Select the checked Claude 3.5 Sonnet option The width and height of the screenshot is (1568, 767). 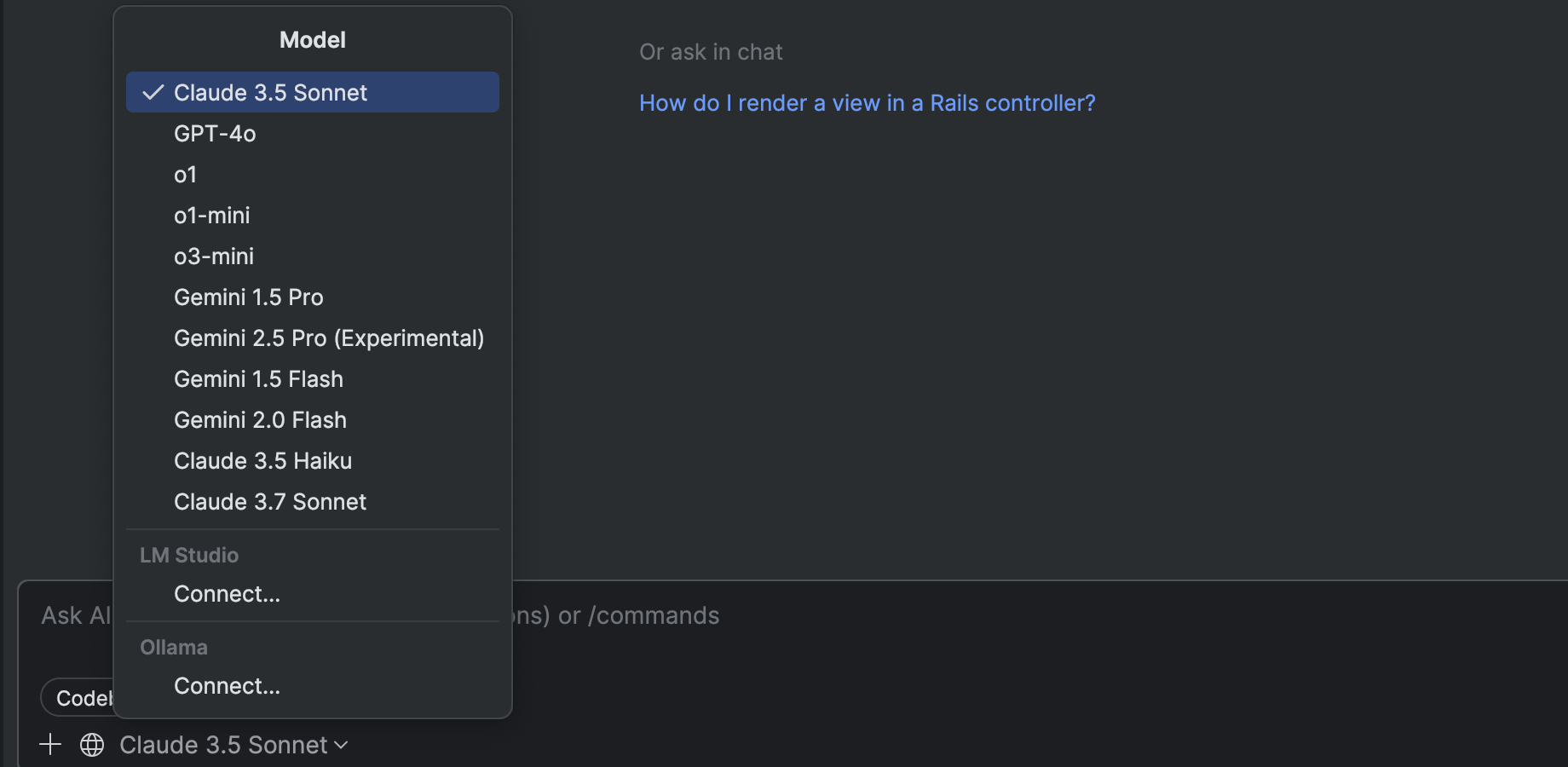270,93
